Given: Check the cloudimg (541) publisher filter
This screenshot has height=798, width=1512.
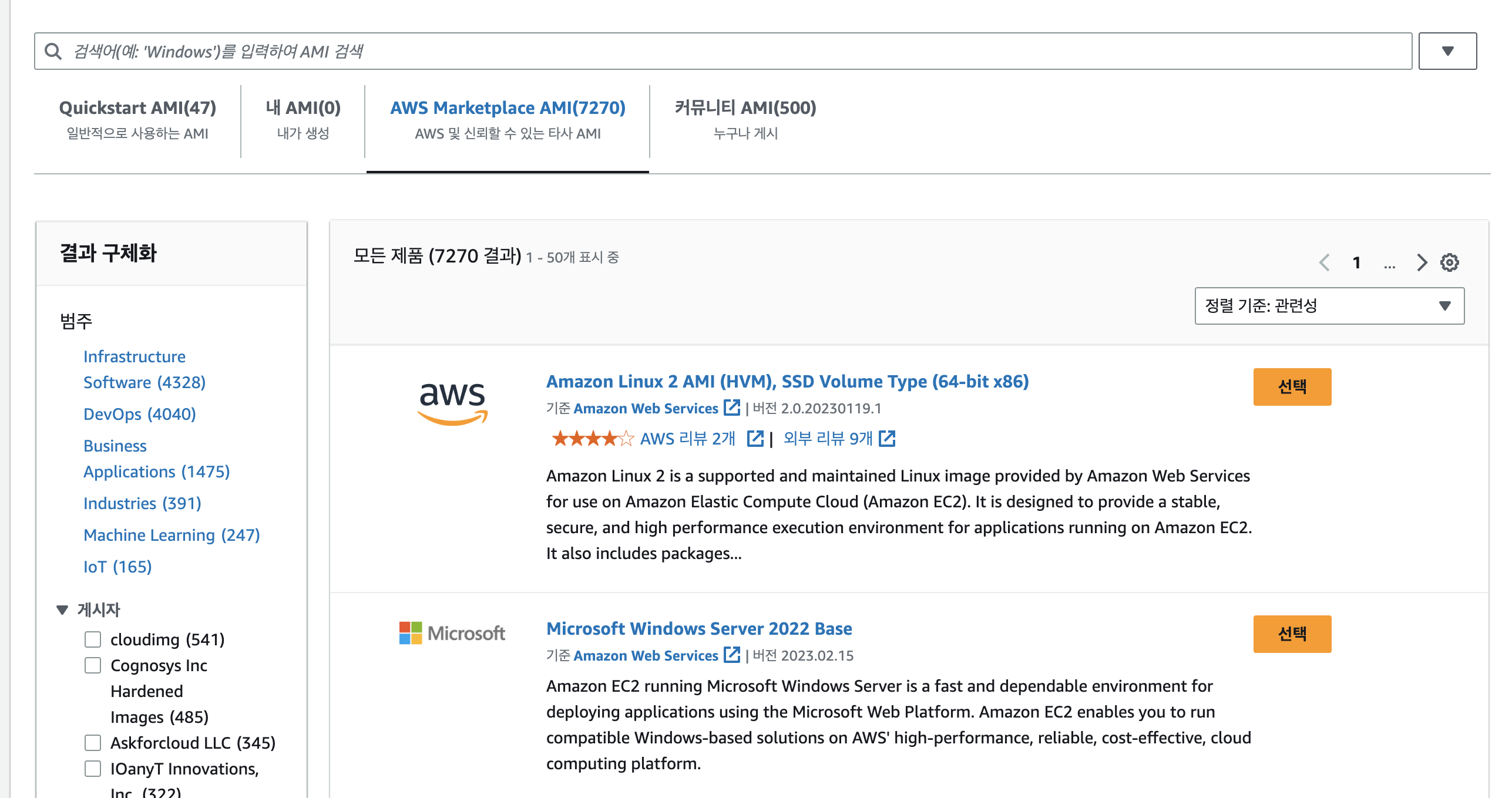Looking at the screenshot, I should [93, 639].
